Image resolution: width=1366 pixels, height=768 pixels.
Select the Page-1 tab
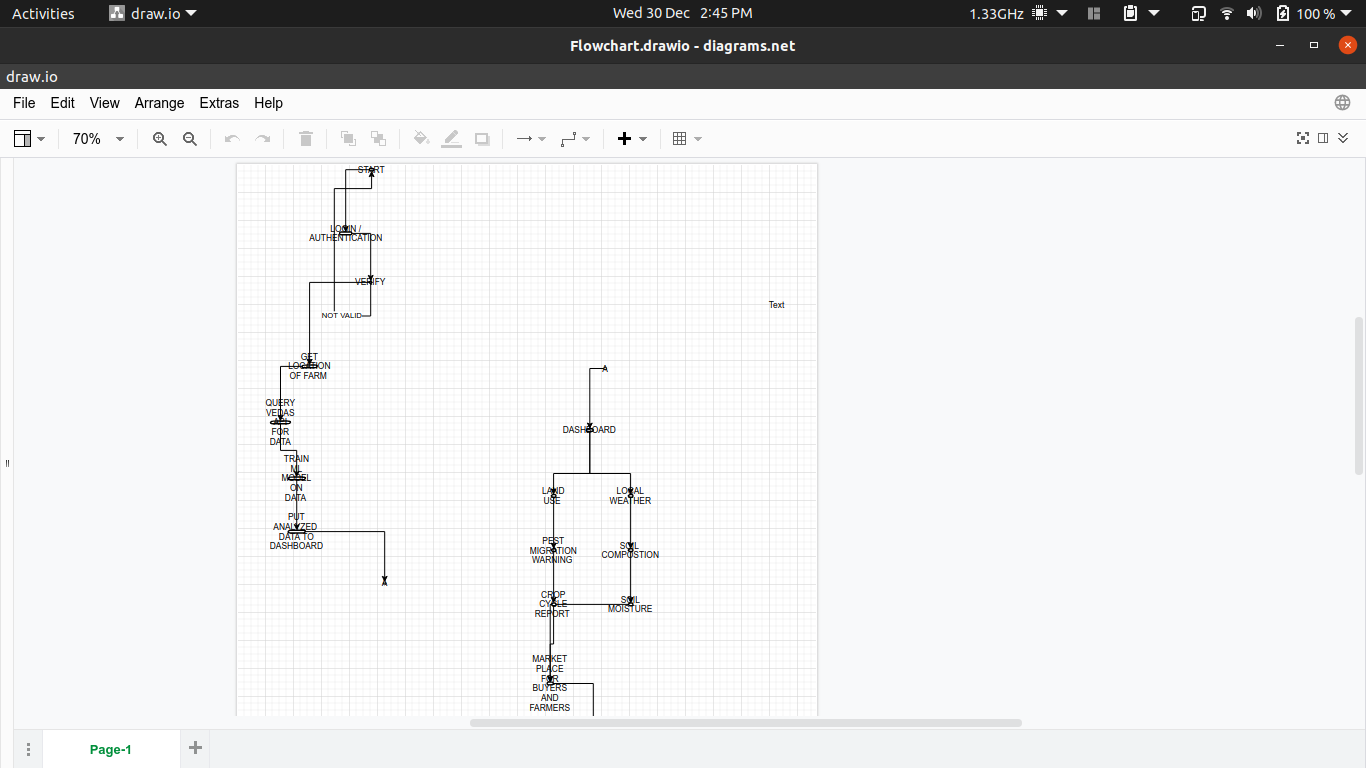111,749
